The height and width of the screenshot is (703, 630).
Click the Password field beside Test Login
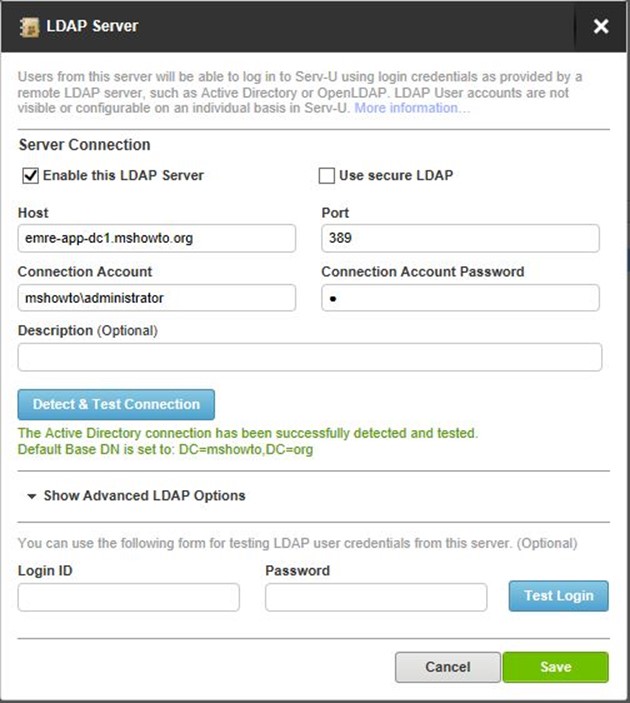(x=376, y=597)
